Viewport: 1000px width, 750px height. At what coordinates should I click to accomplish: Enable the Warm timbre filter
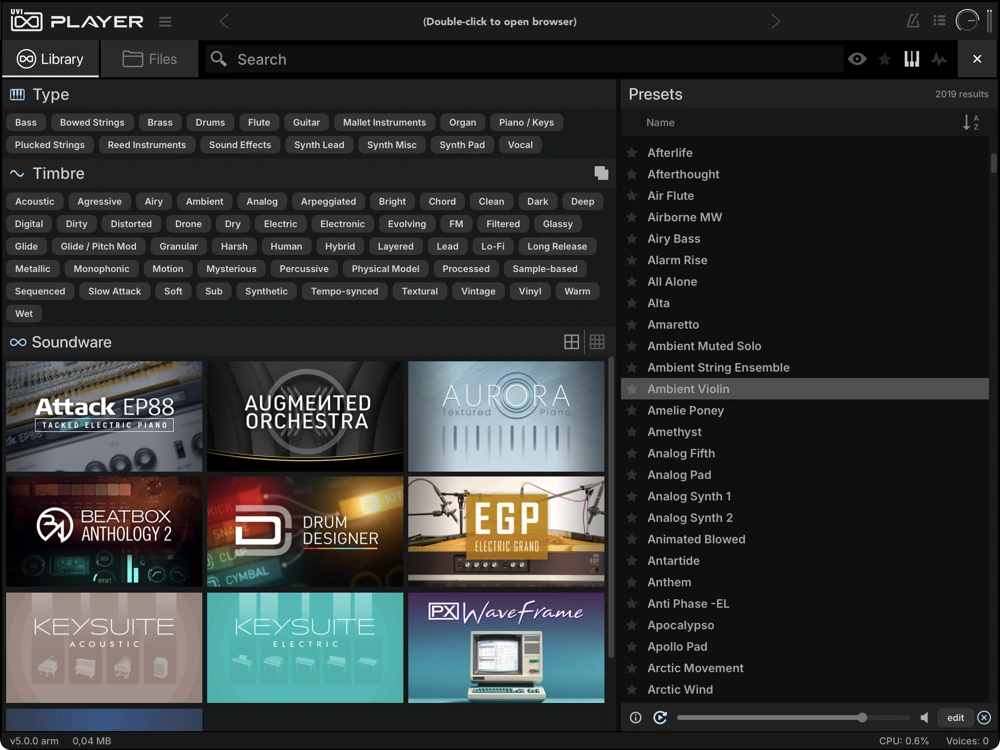coord(577,291)
